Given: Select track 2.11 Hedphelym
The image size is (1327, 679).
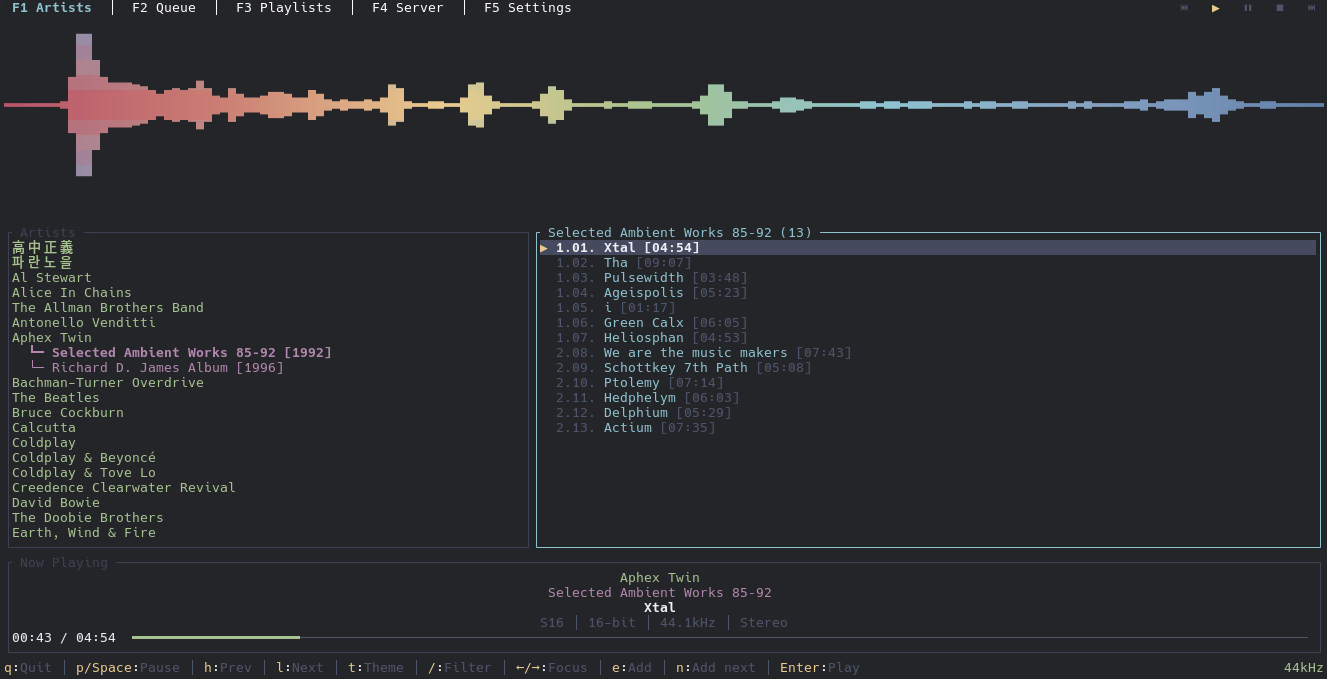Looking at the screenshot, I should tap(648, 398).
